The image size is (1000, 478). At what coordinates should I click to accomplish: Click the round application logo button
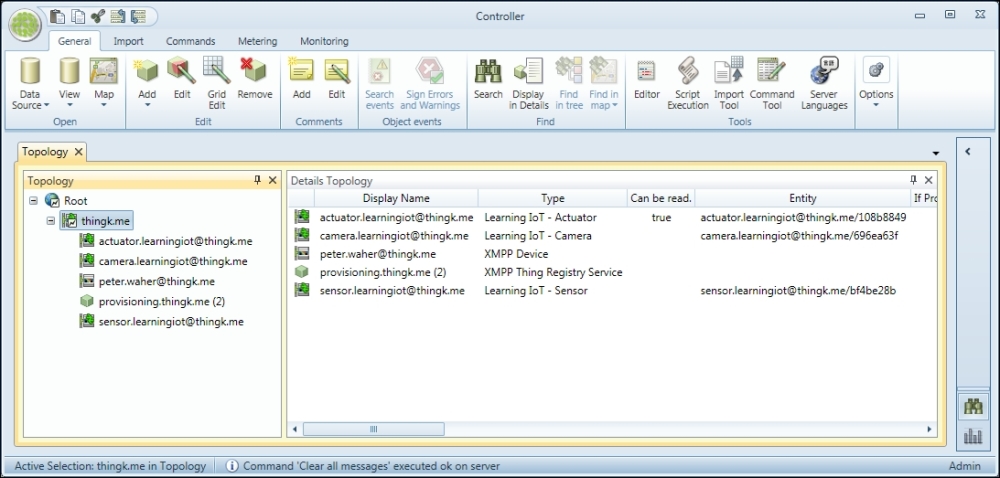(x=25, y=25)
